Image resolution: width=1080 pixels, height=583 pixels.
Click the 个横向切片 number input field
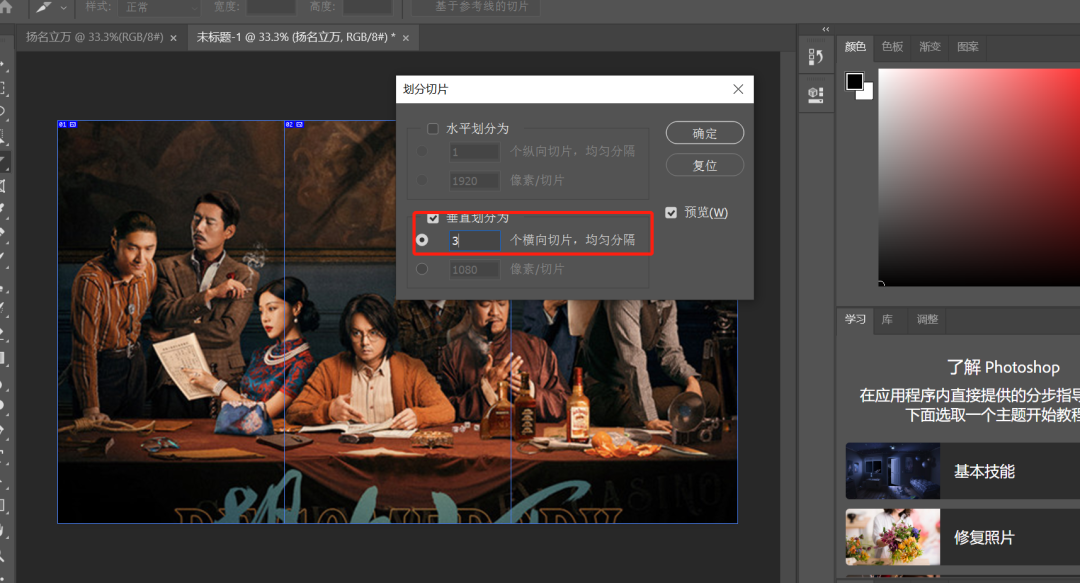pyautogui.click(x=475, y=241)
